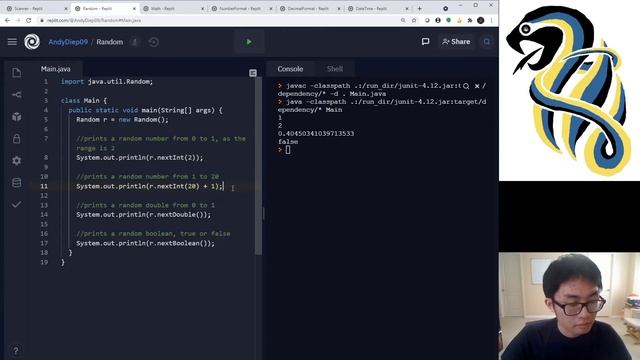The image size is (640, 360).
Task: Open the AndyDiep09 profile link
Action: (x=68, y=42)
